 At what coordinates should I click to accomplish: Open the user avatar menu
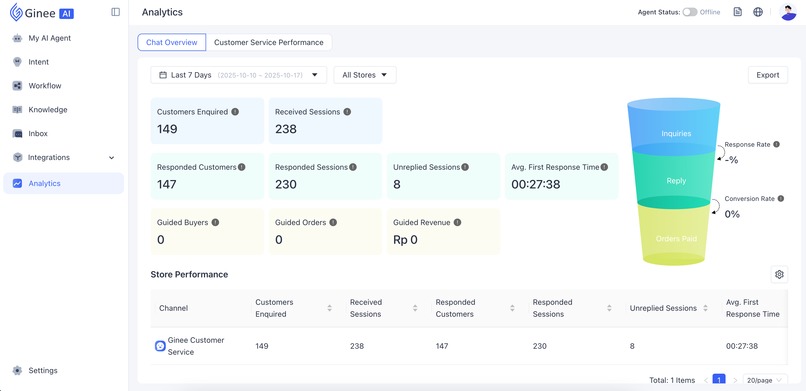point(788,12)
